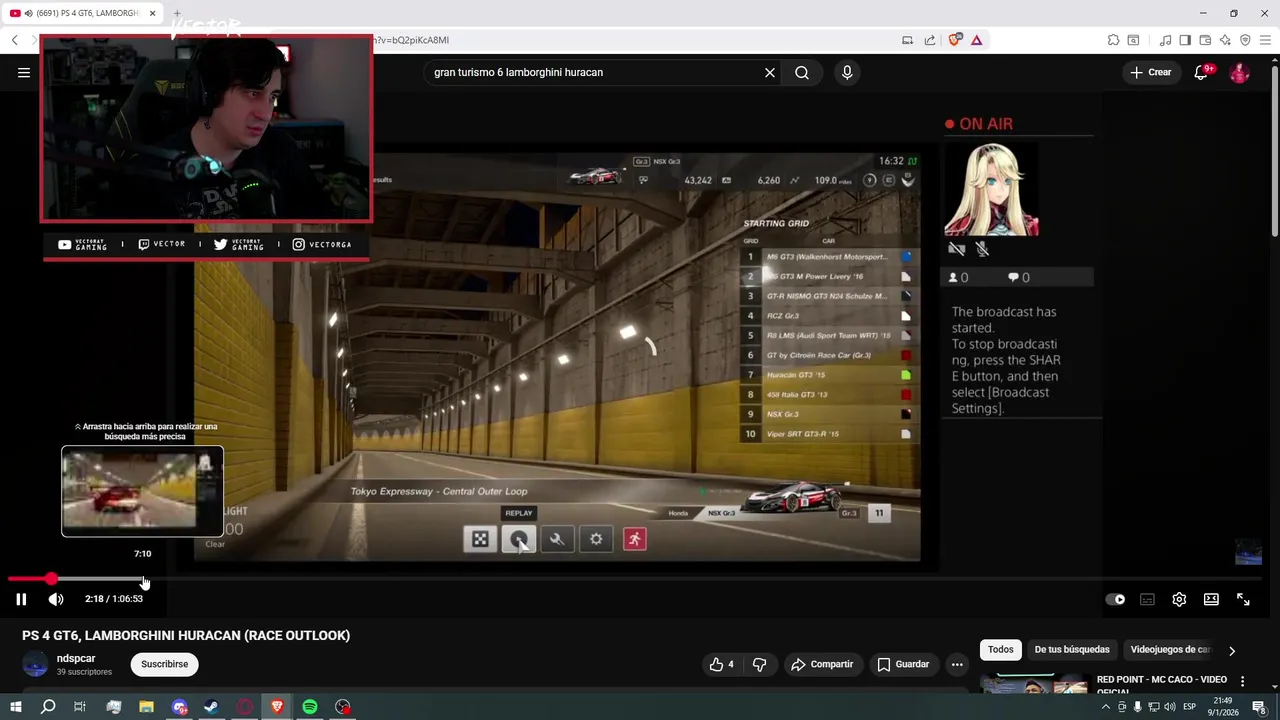
Task: Open YouTube notifications bell
Action: pyautogui.click(x=1202, y=72)
